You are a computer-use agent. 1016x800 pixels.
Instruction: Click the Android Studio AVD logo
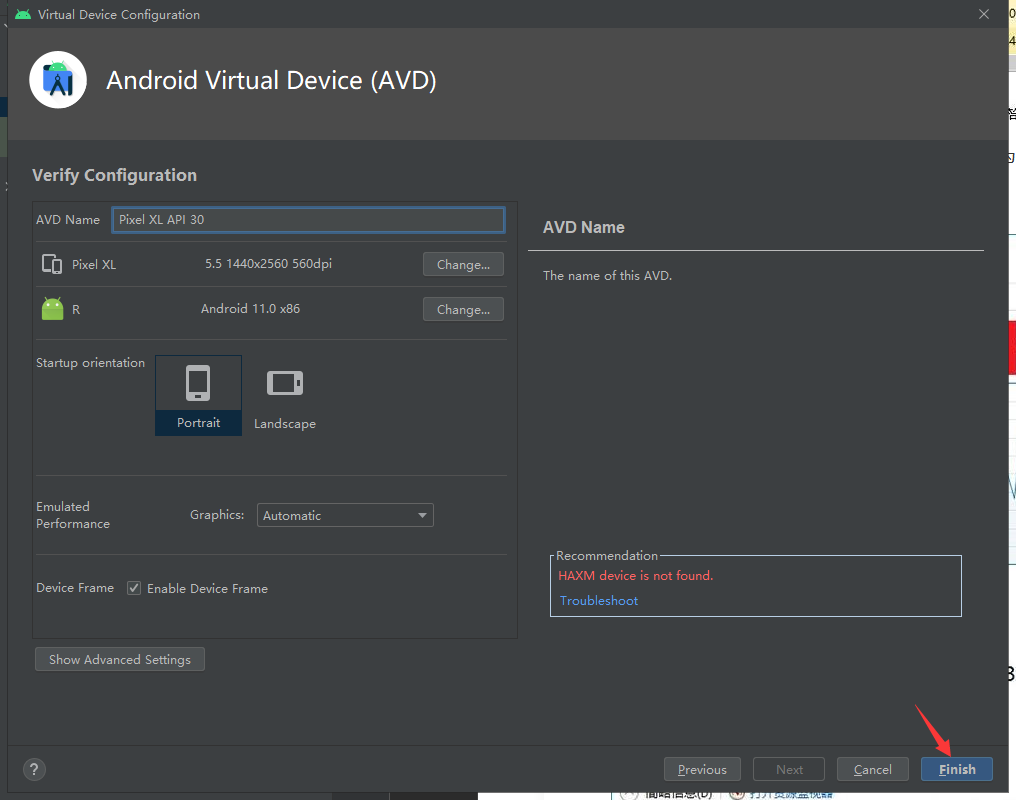58,80
